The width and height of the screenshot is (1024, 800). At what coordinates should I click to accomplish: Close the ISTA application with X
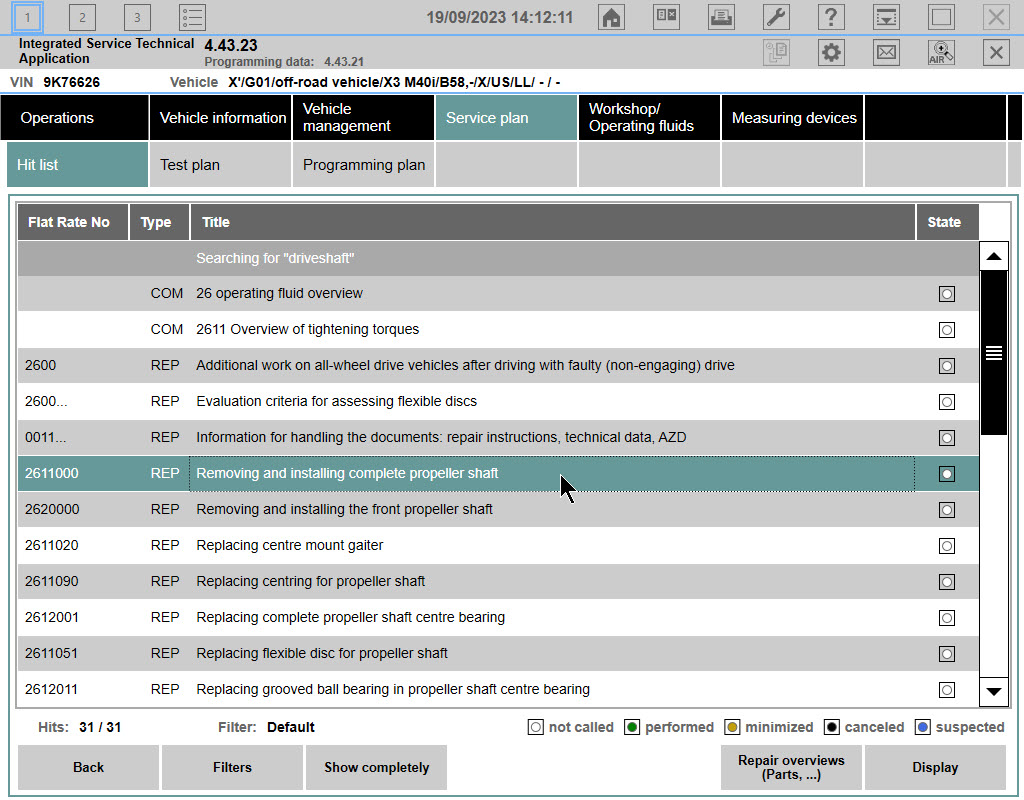click(996, 53)
